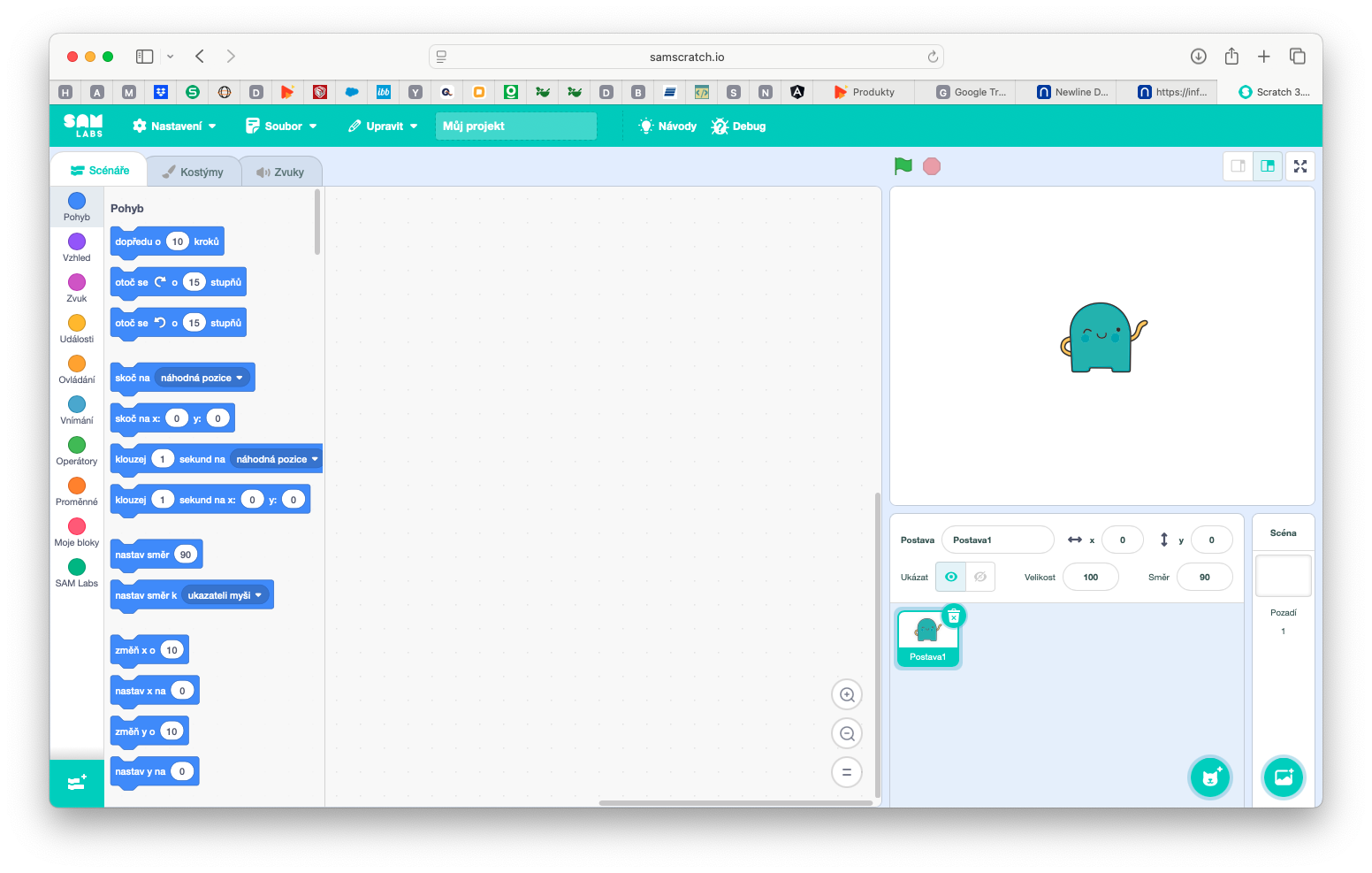Hide the sprite with crossed-eye icon
The width and height of the screenshot is (1372, 873).
(x=980, y=577)
